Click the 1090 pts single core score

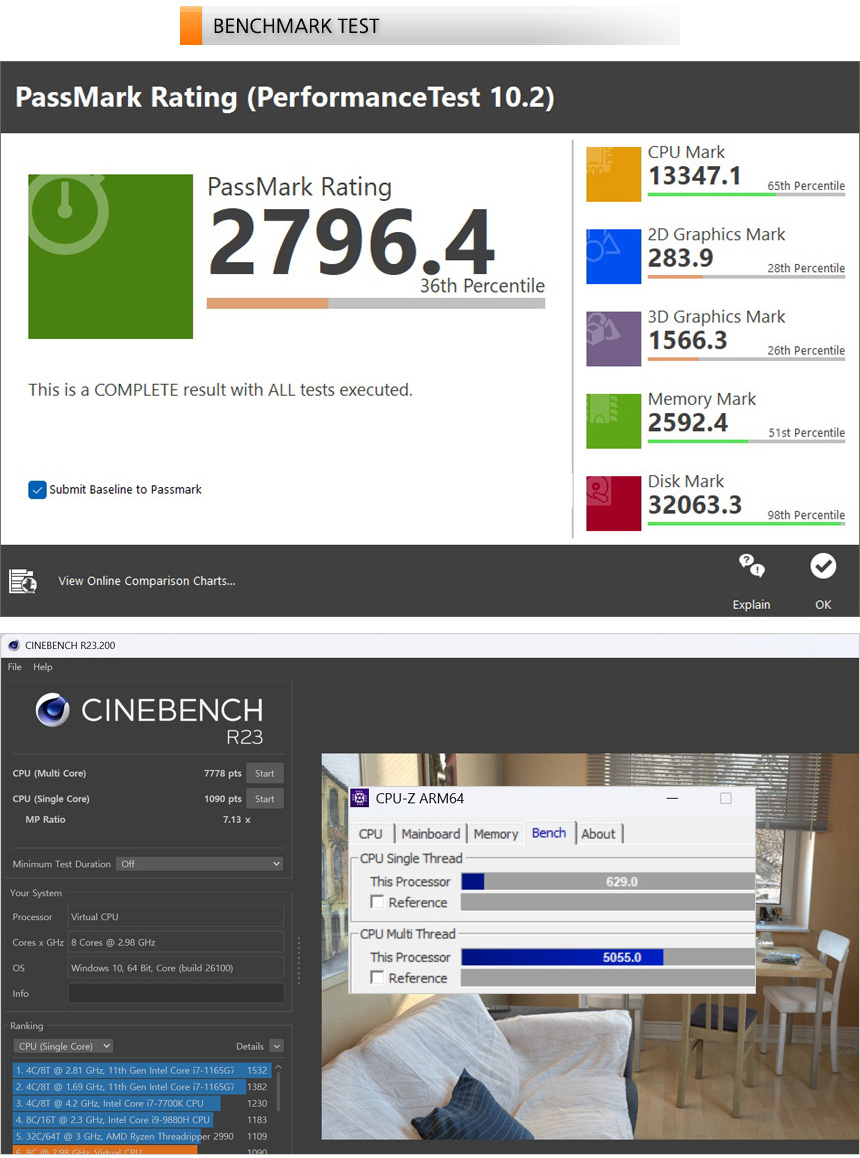click(x=222, y=799)
